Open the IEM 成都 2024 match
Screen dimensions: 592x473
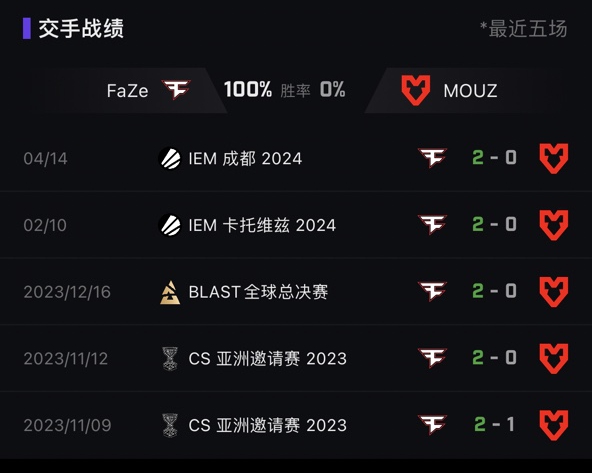[296, 158]
